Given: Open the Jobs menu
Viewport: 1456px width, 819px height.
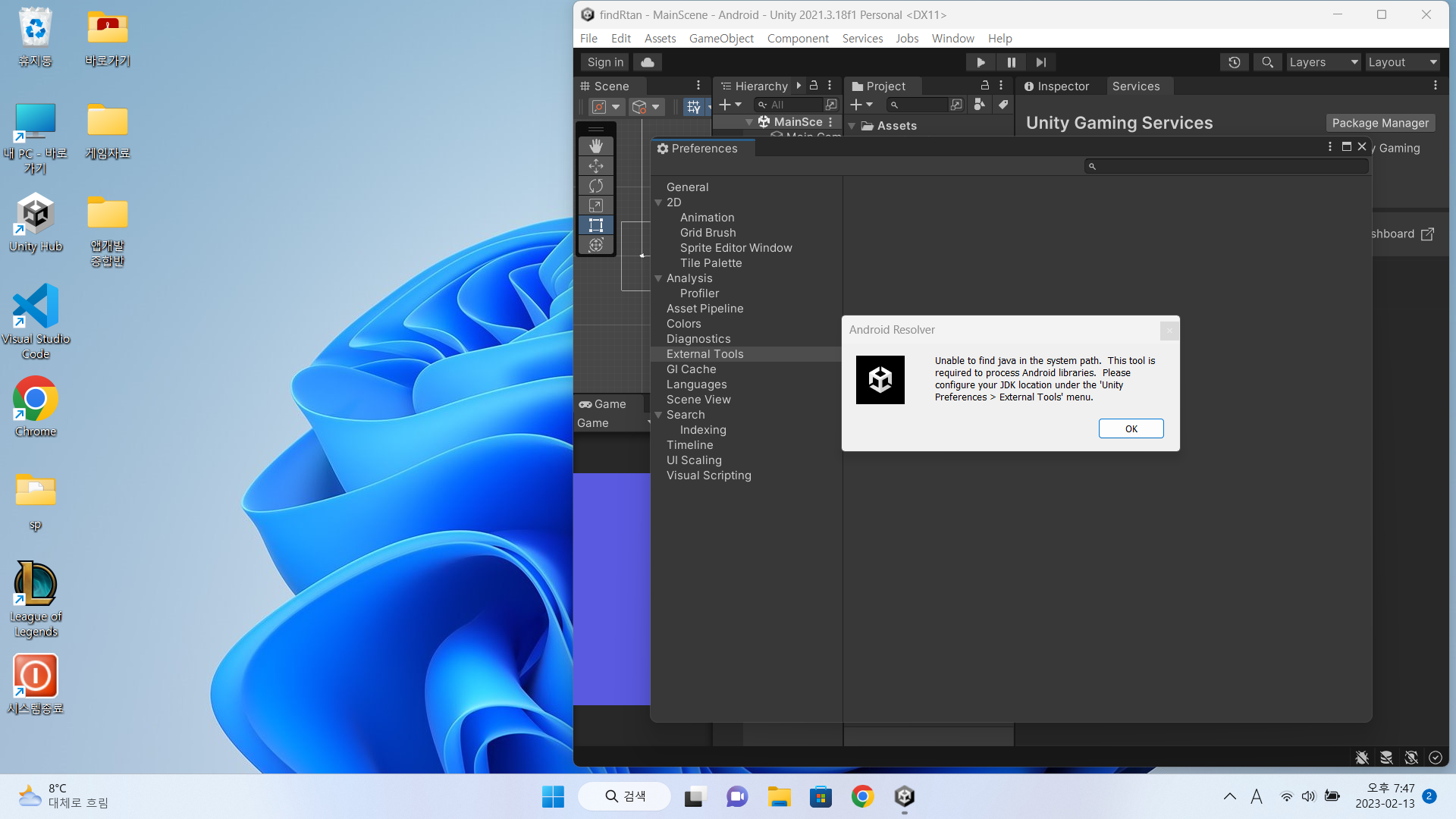Looking at the screenshot, I should [x=907, y=39].
